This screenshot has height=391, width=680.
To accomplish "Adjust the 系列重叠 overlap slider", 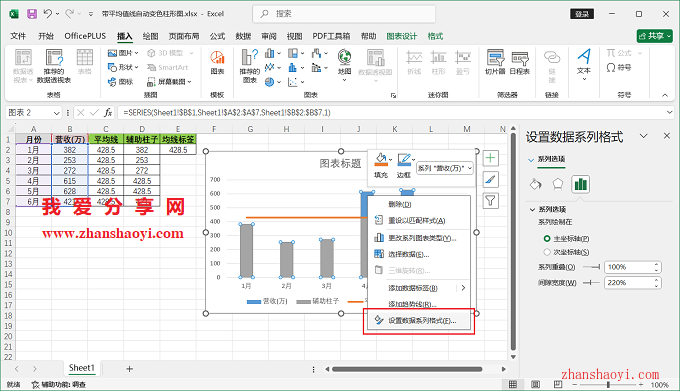I will pos(591,267).
